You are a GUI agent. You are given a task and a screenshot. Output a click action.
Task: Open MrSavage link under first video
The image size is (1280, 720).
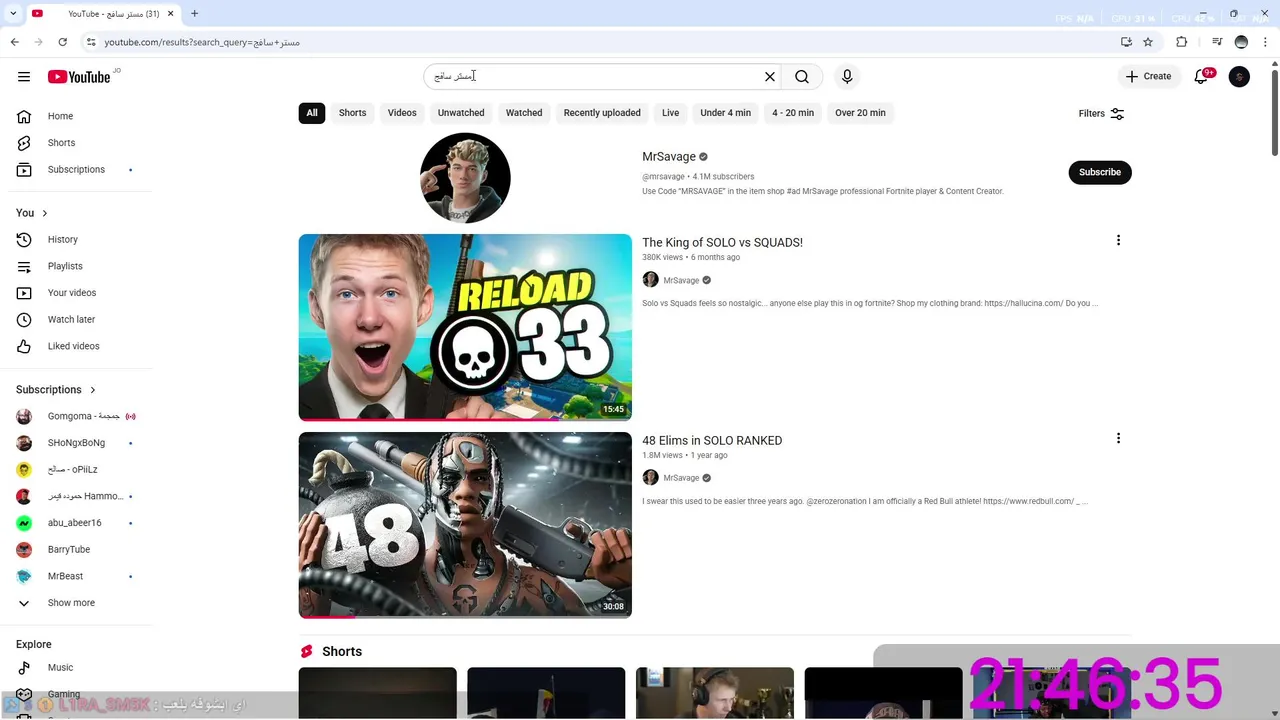point(681,280)
